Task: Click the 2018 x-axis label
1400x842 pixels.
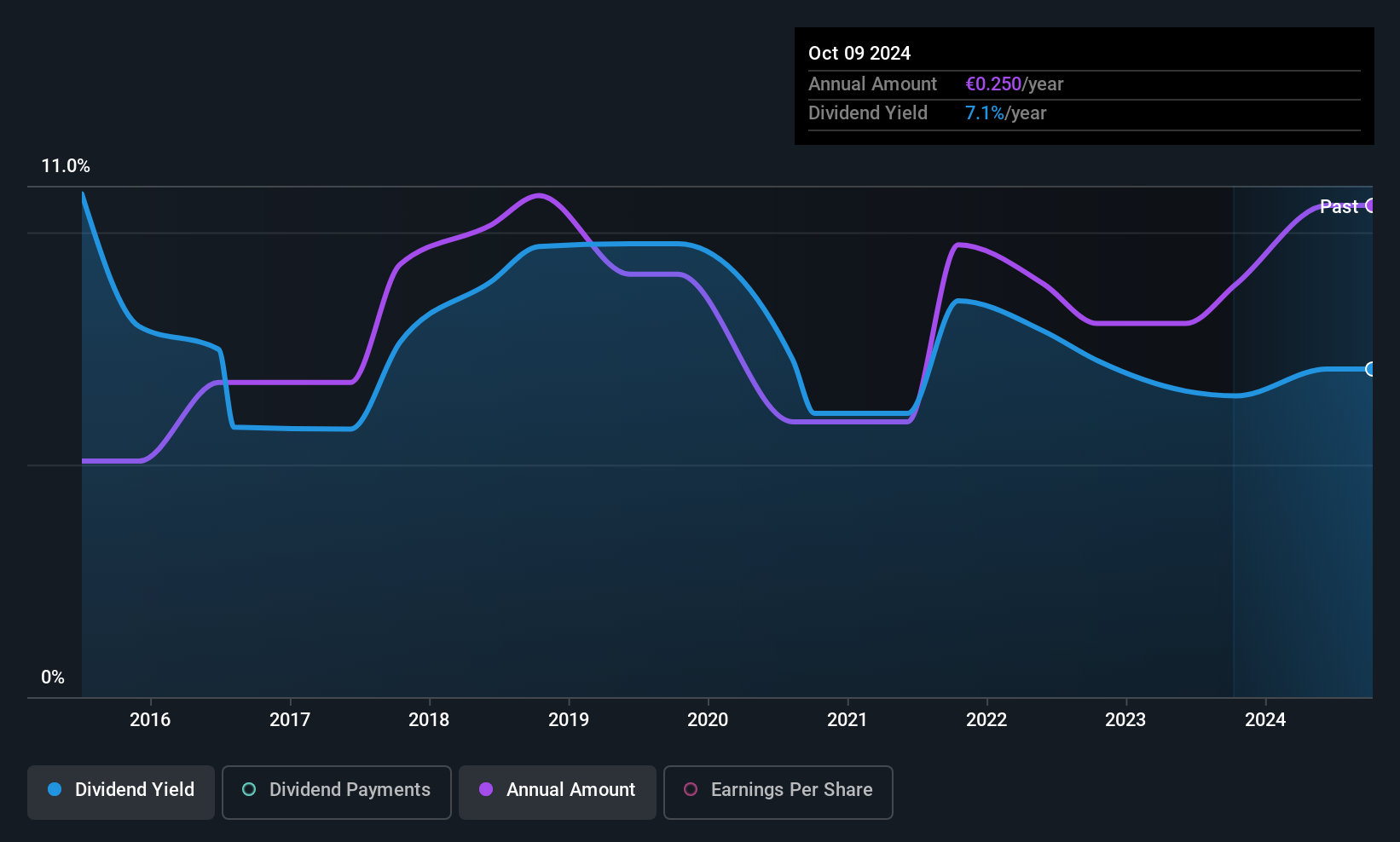Action: pyautogui.click(x=429, y=719)
